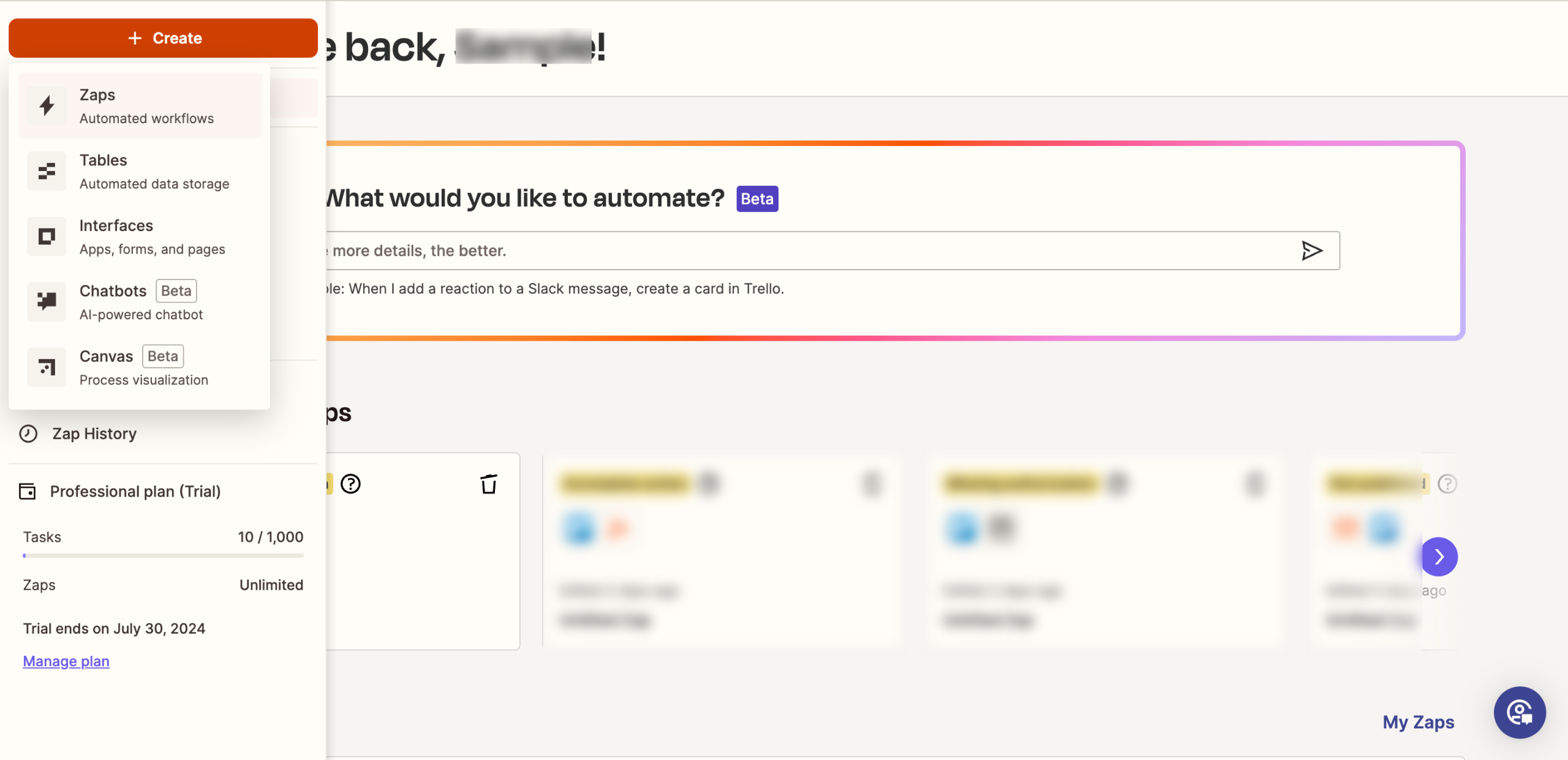Open the support chat bubble button
1568x760 pixels.
point(1520,713)
